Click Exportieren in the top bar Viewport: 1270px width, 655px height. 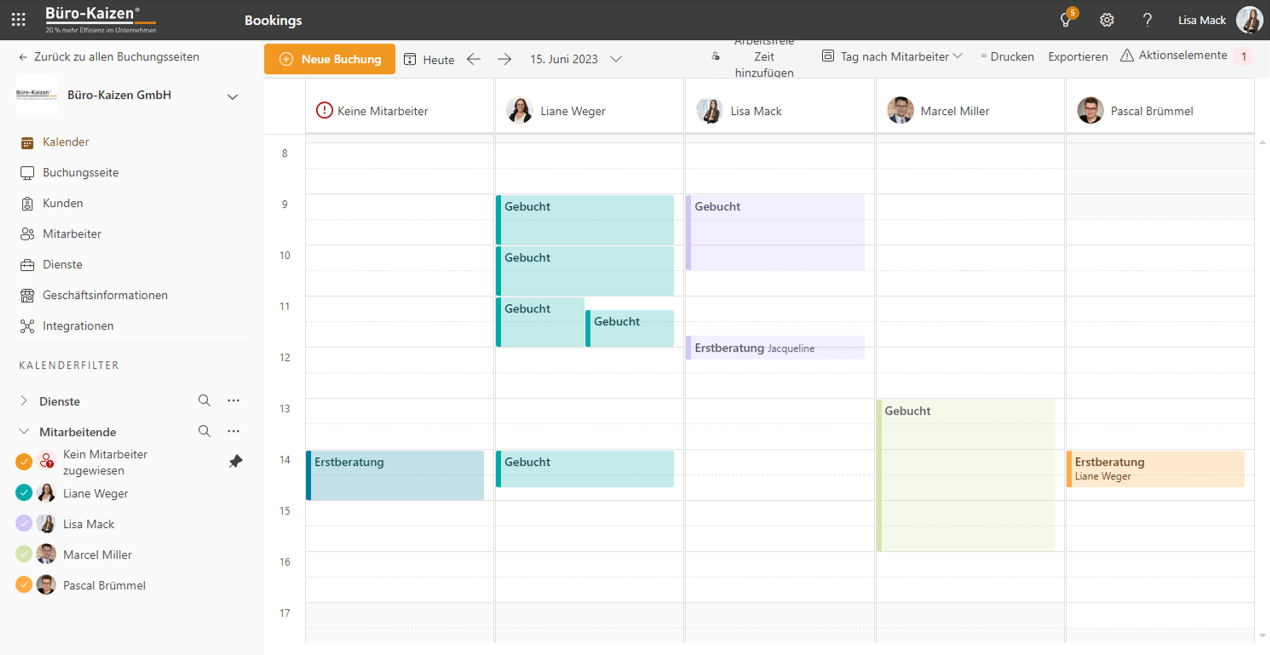(1077, 57)
